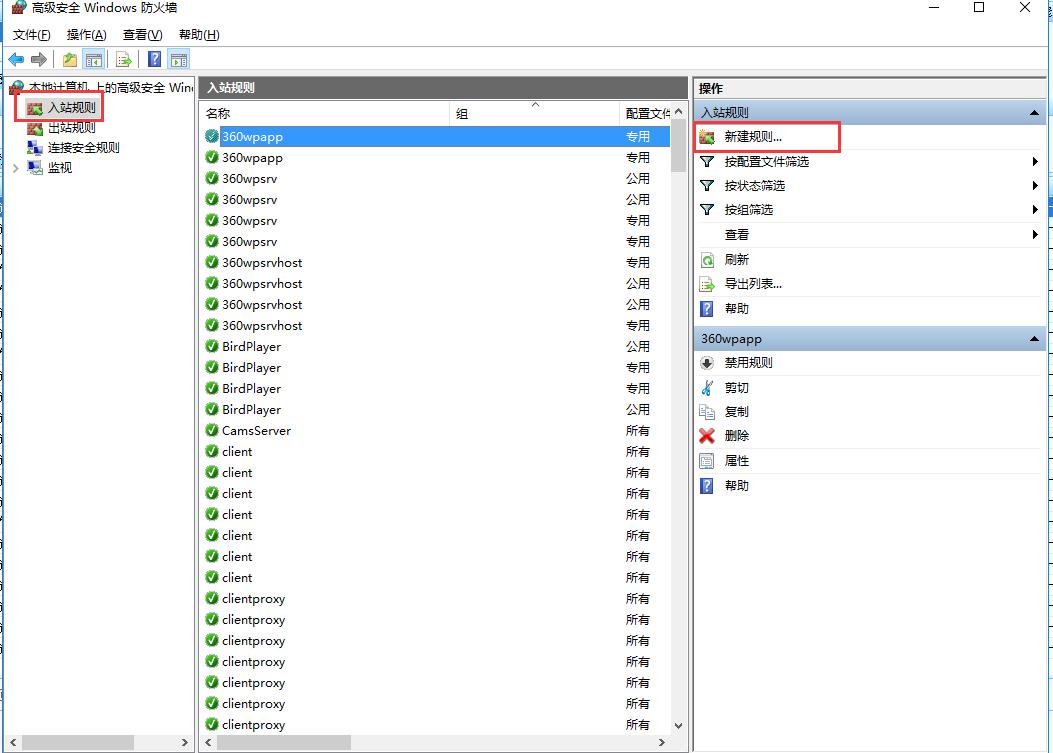Click the export list toolbar icon

124,60
